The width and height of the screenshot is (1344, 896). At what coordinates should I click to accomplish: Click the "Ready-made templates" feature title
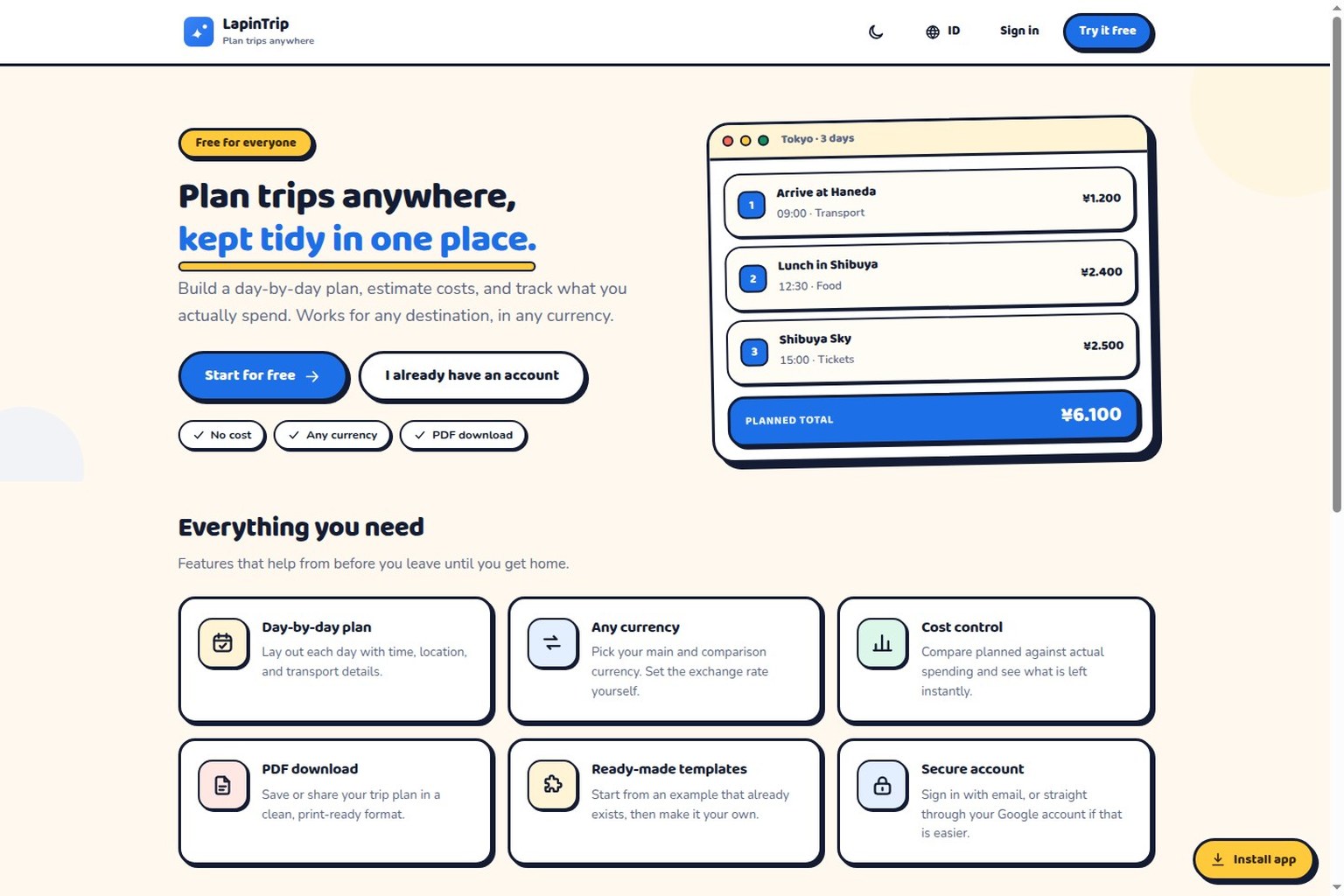(669, 768)
